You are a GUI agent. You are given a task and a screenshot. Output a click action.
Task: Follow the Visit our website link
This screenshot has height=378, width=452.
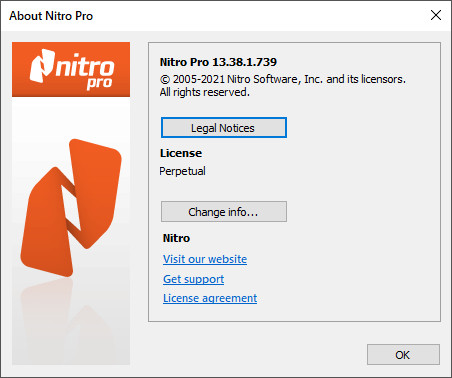coord(205,259)
